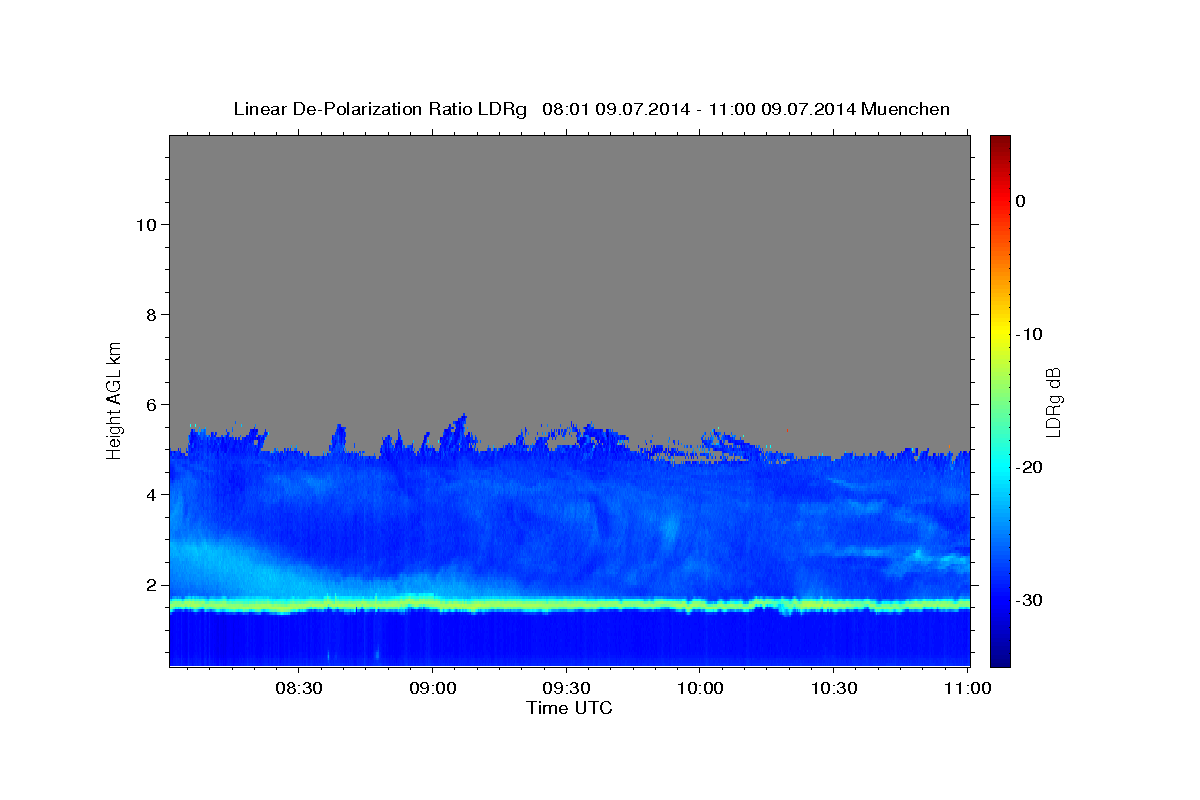This screenshot has width=1200, height=800.
Task: Click the '08:30' time tick label
Action: 299,689
